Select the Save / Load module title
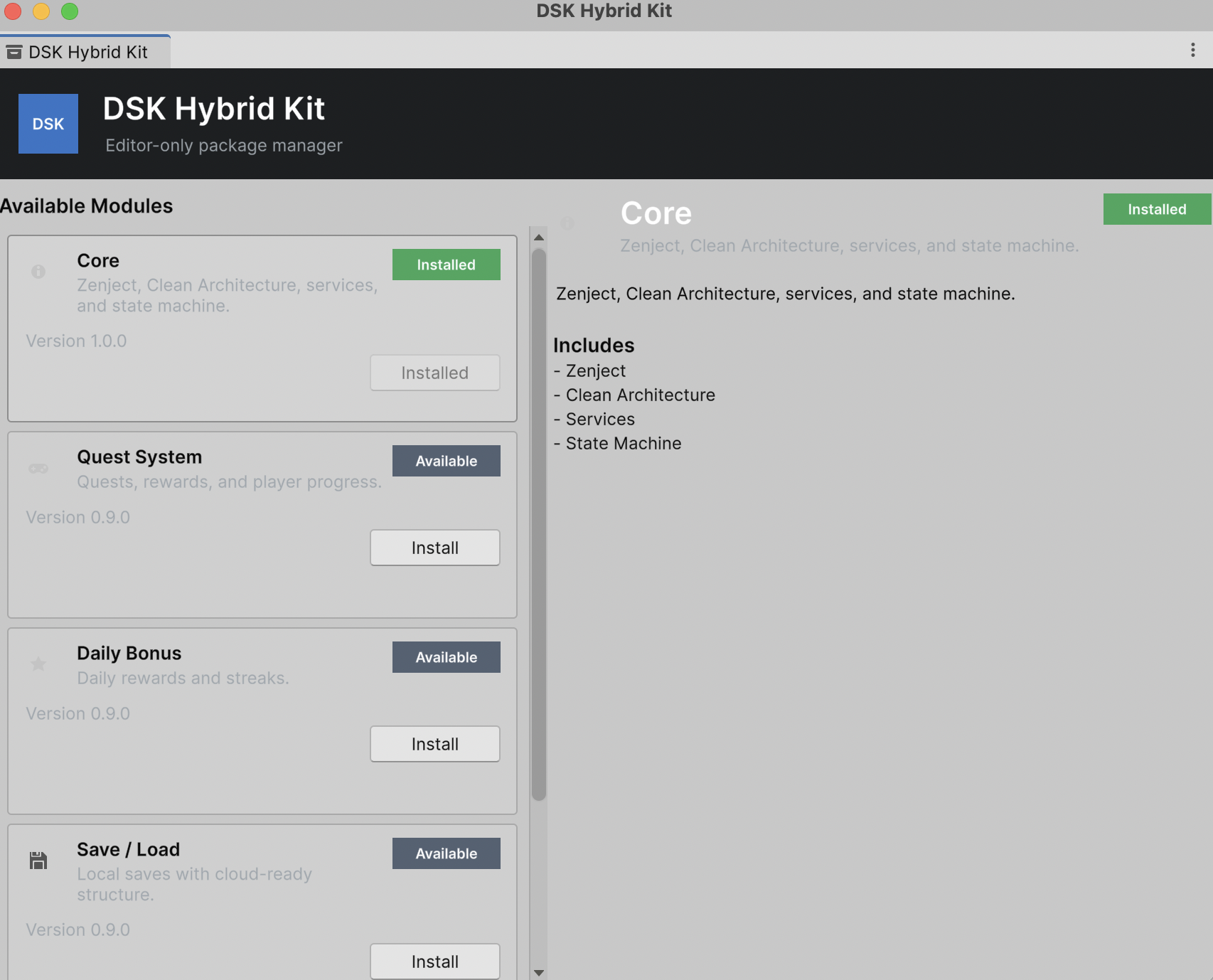 [x=128, y=850]
